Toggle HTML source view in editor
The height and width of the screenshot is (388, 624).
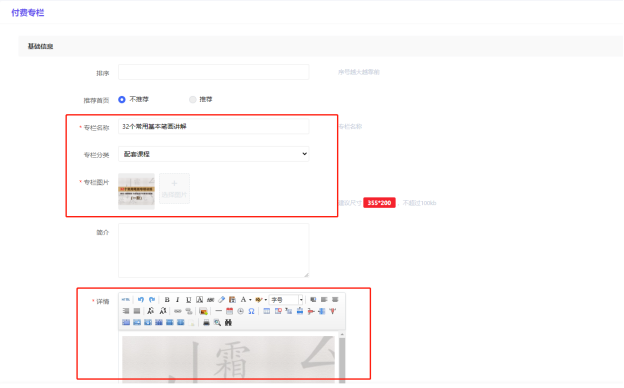[126, 300]
